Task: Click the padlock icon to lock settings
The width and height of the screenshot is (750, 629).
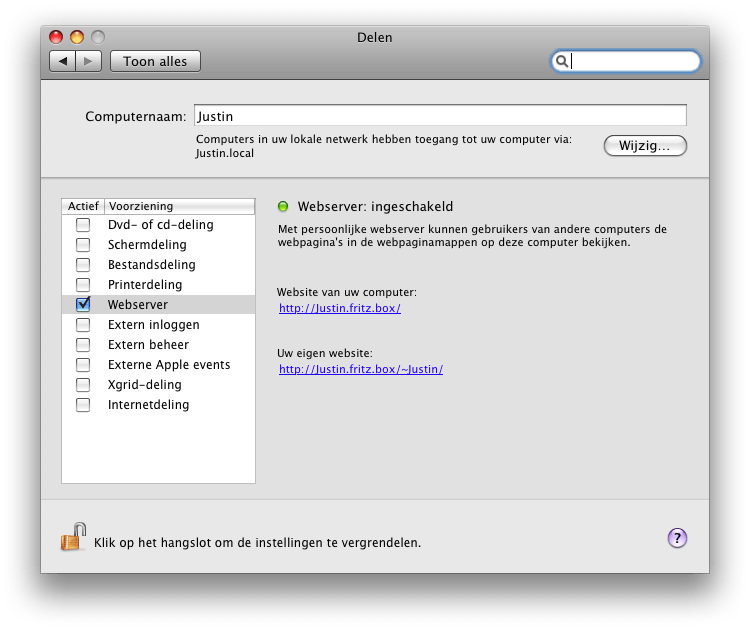Action: [73, 538]
